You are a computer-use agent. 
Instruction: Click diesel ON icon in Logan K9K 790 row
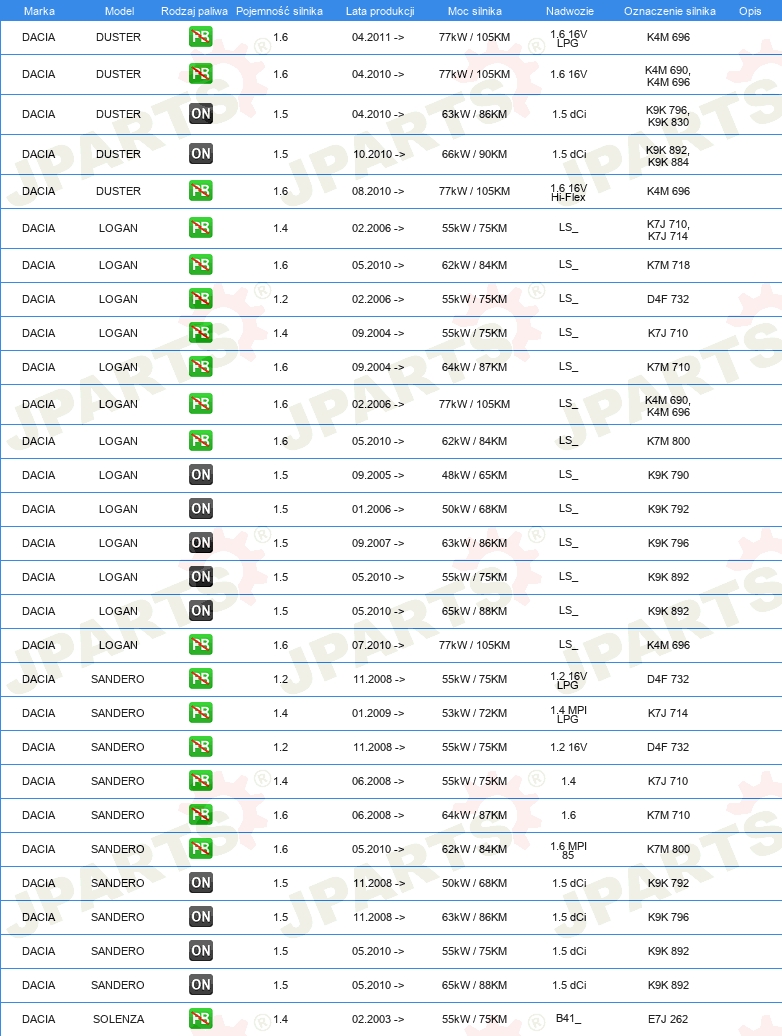(x=201, y=474)
